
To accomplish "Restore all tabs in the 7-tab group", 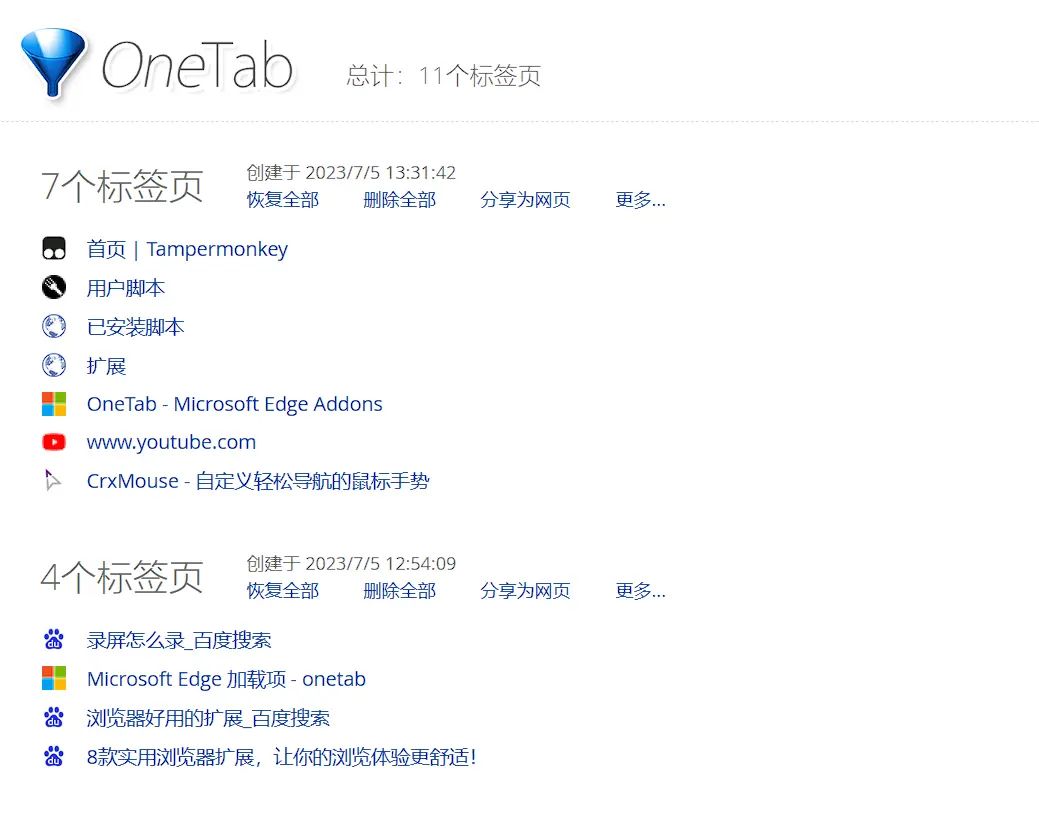I will point(283,200).
